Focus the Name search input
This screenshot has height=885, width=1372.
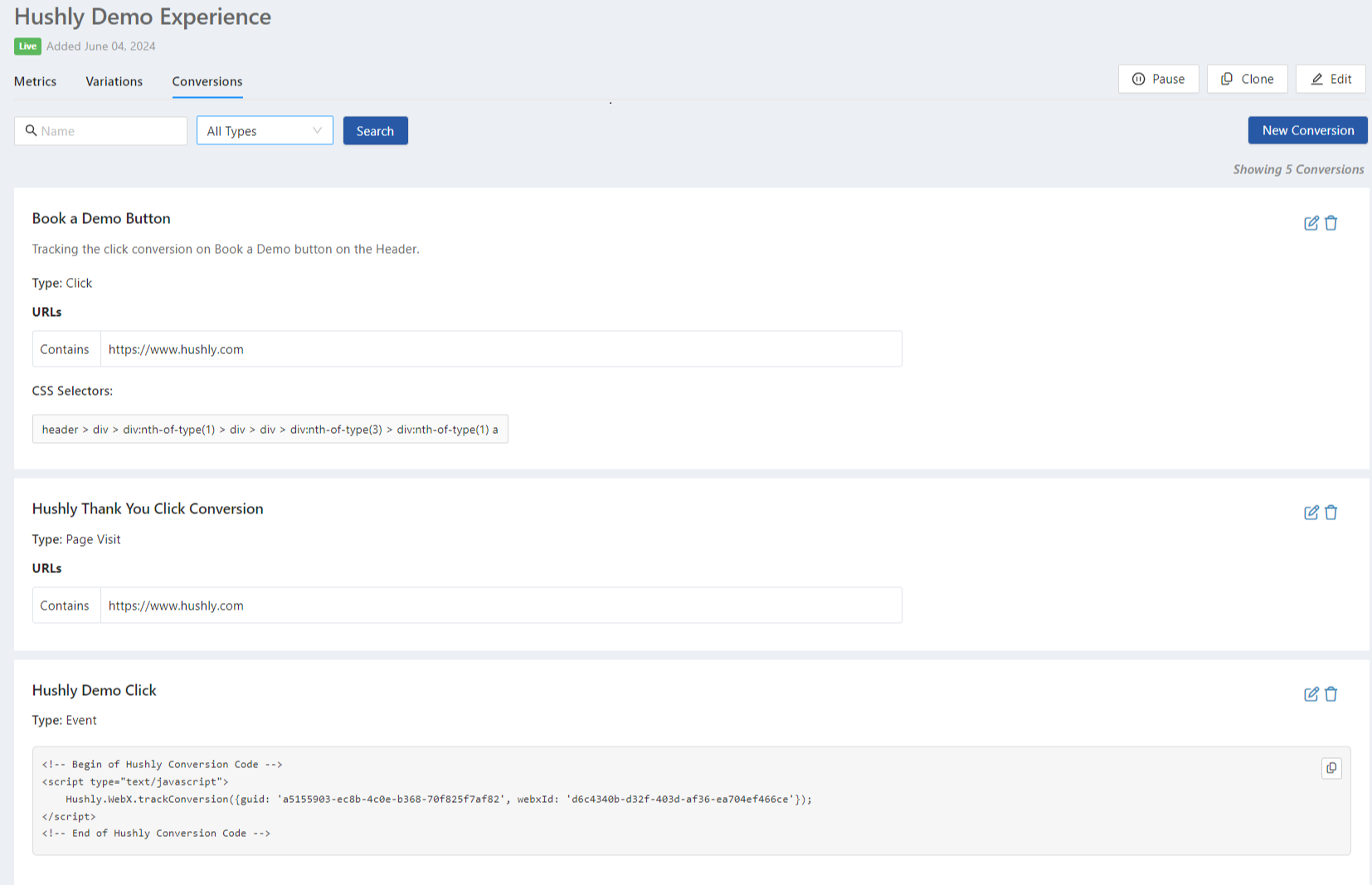100,131
